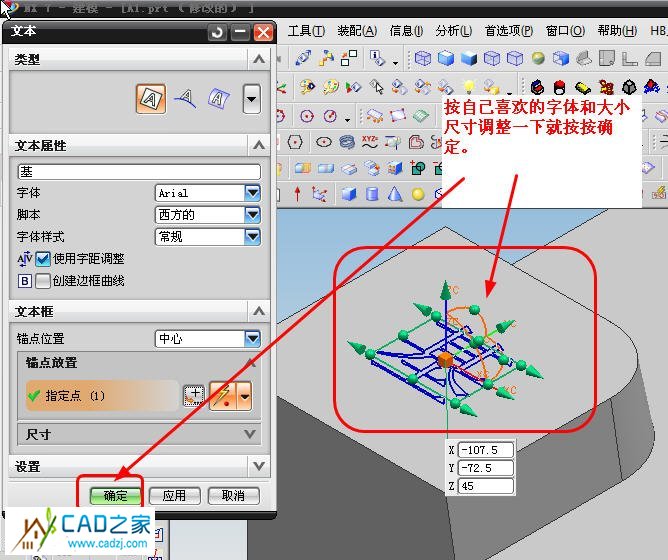
Task: Select the text-on-face type icon
Action: [x=217, y=98]
